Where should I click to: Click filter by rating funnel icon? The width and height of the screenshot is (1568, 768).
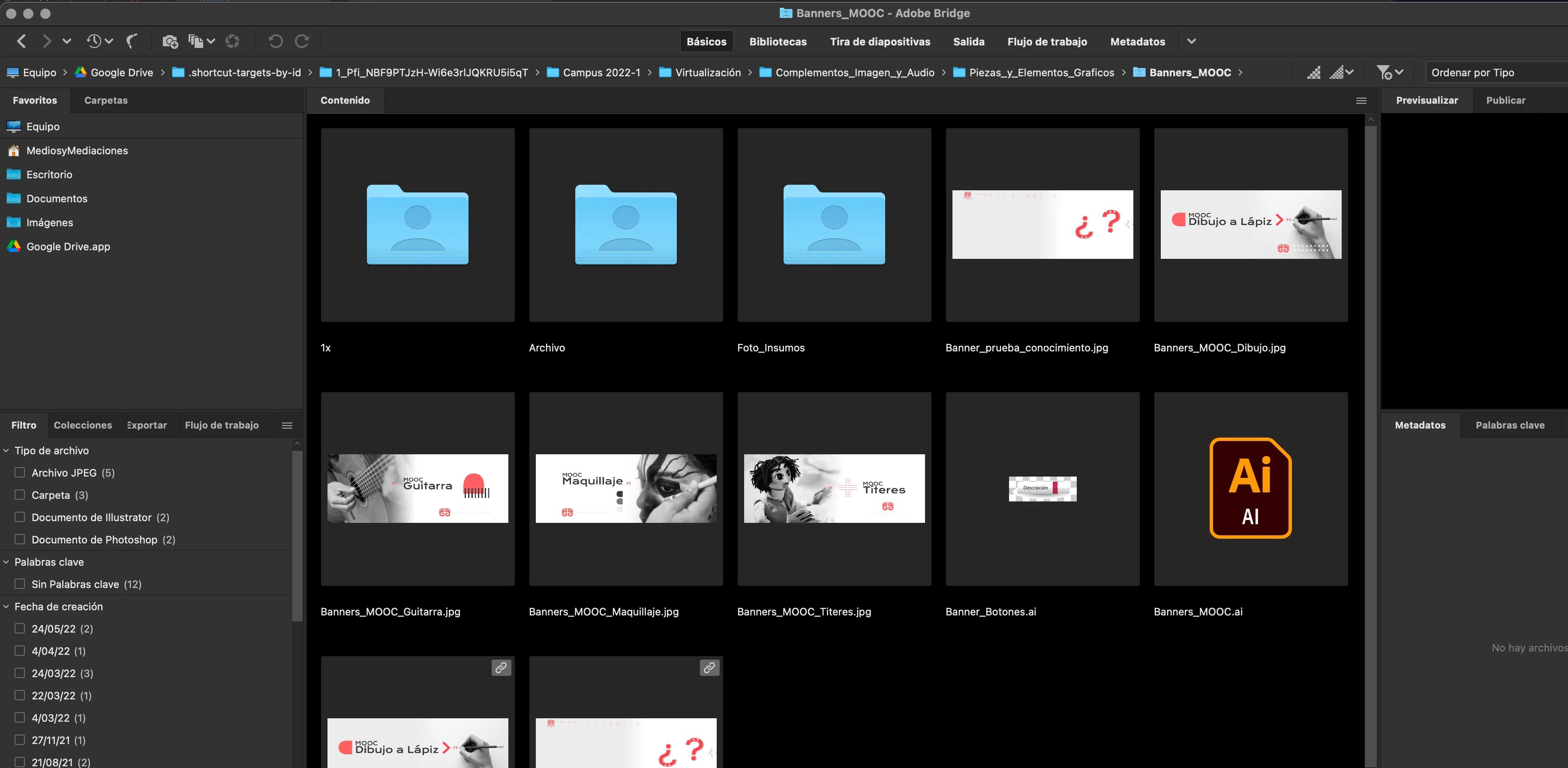1384,72
